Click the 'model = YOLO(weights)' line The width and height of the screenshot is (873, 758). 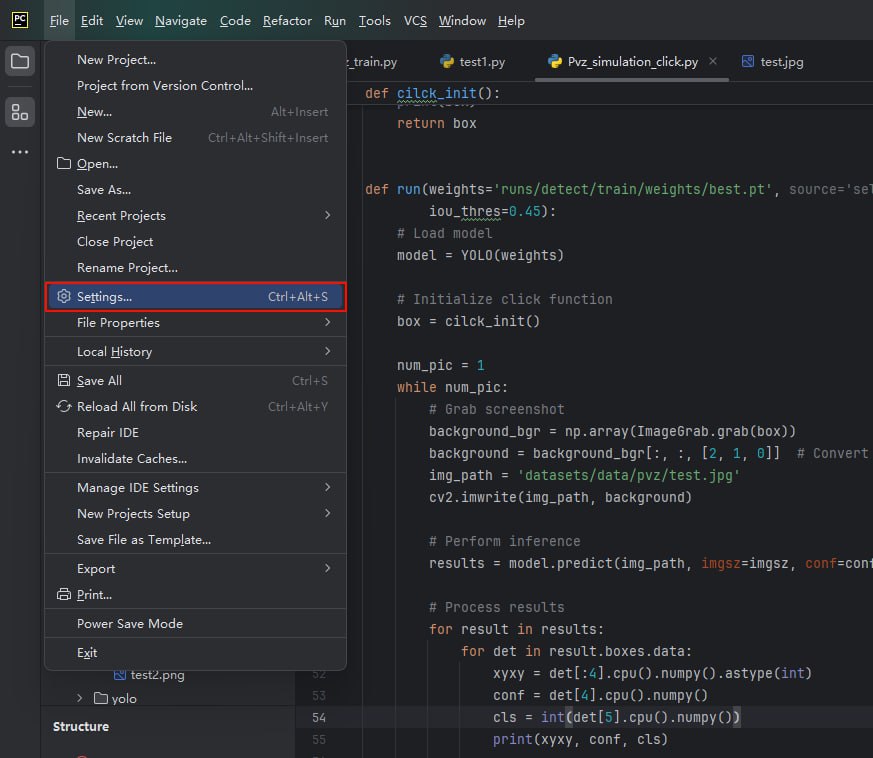click(x=480, y=255)
